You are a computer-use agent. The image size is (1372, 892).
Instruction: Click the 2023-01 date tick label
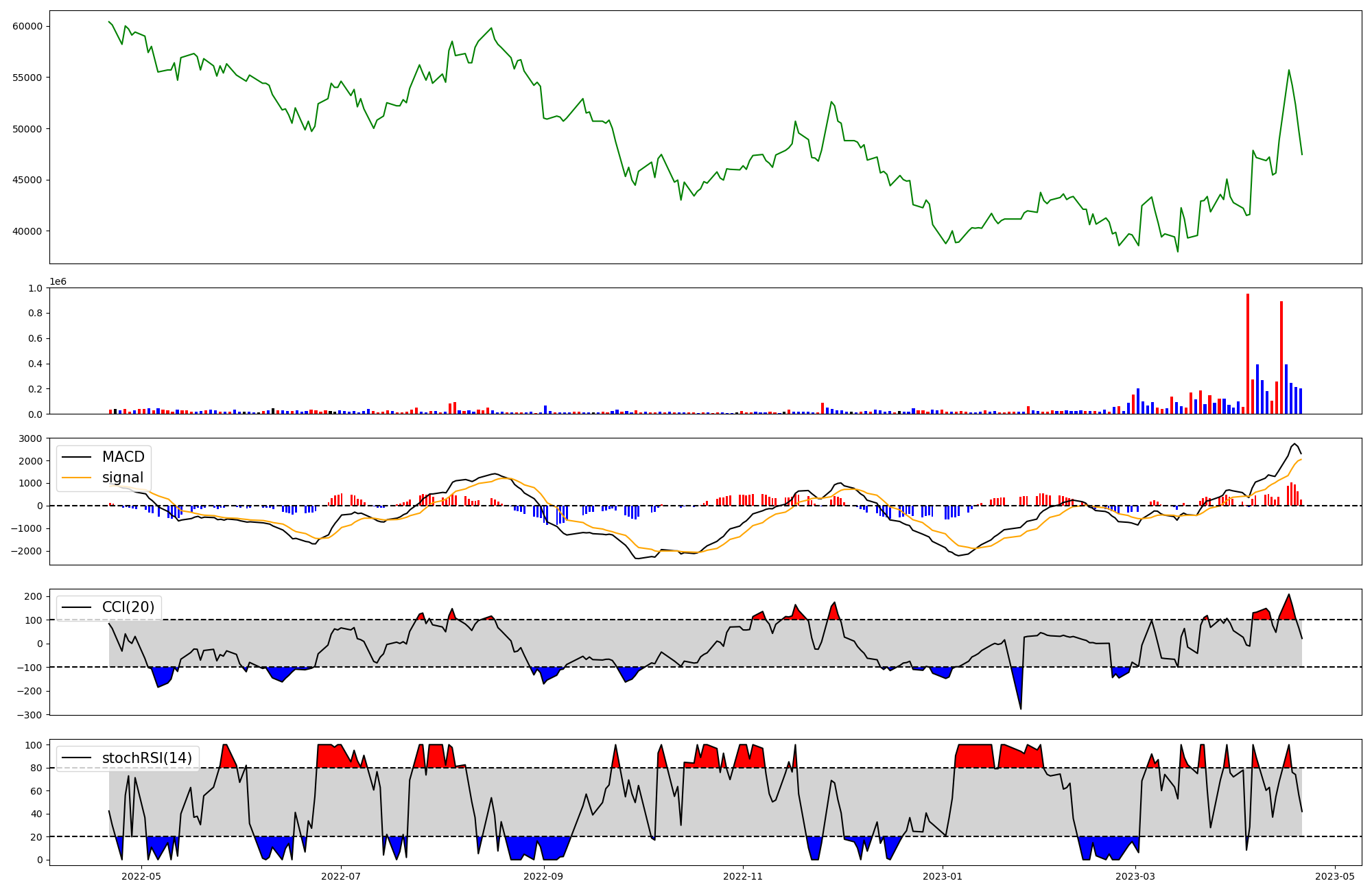click(943, 876)
